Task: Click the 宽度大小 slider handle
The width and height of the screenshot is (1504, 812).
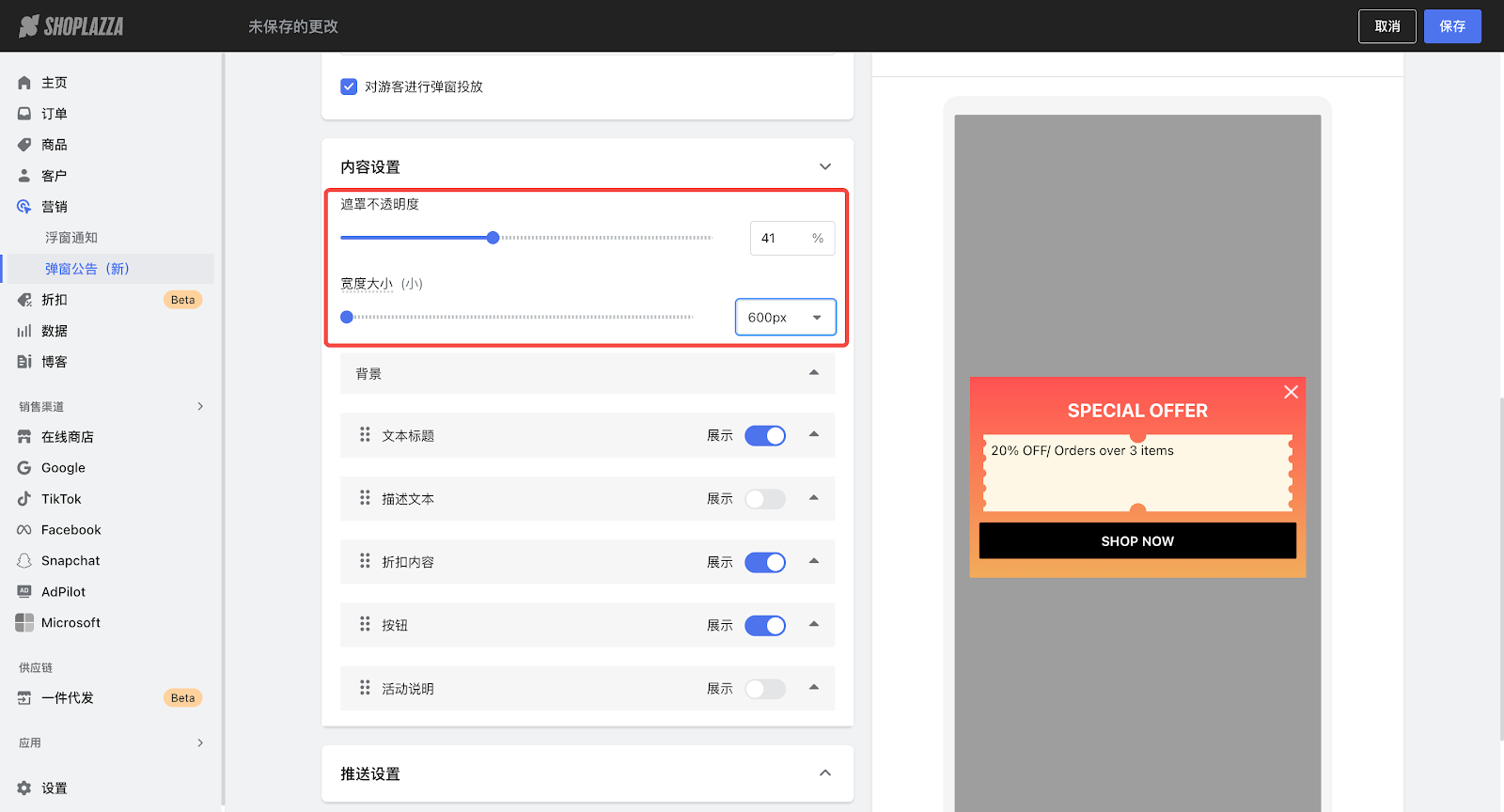Action: click(x=347, y=317)
